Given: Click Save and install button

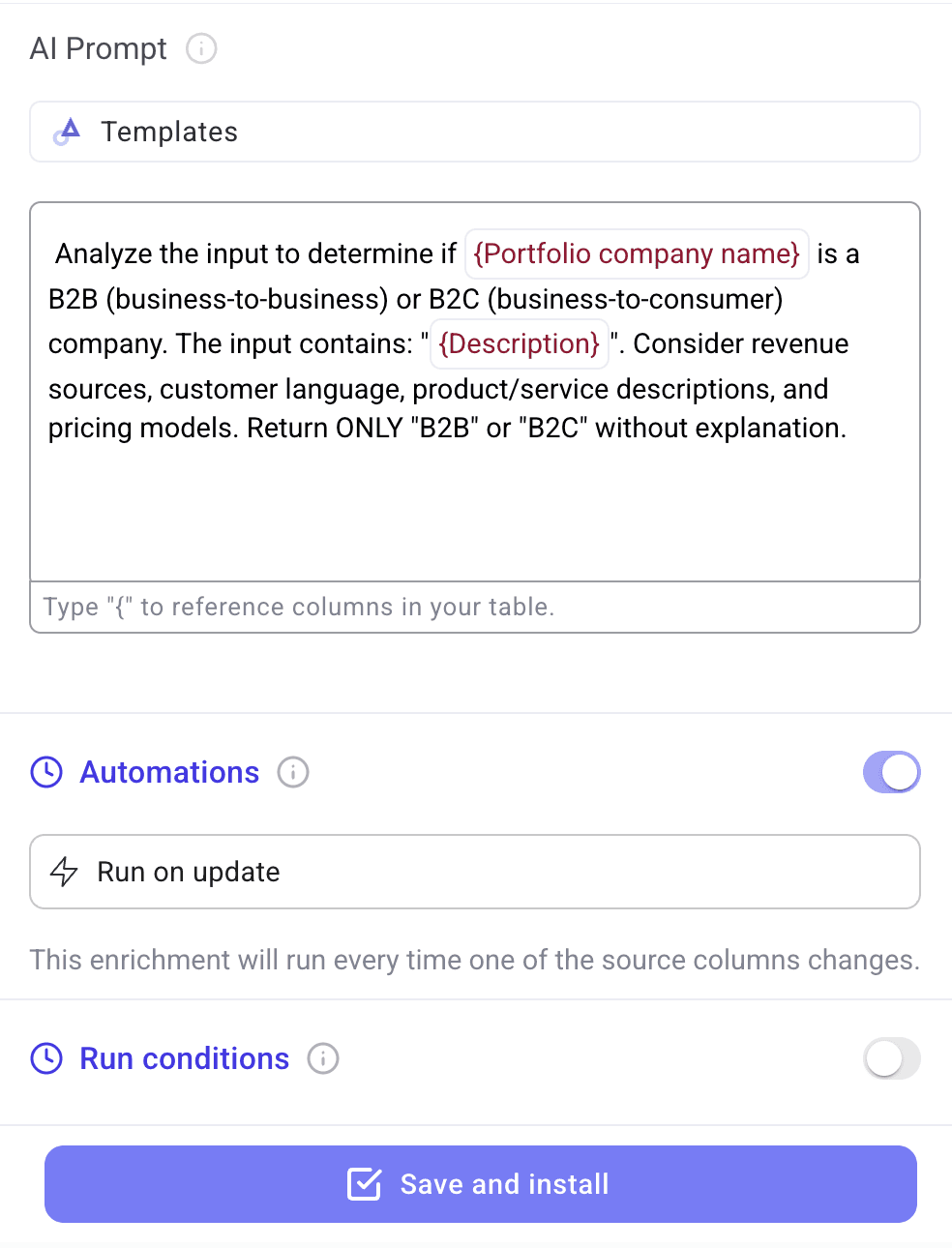Looking at the screenshot, I should point(481,1184).
